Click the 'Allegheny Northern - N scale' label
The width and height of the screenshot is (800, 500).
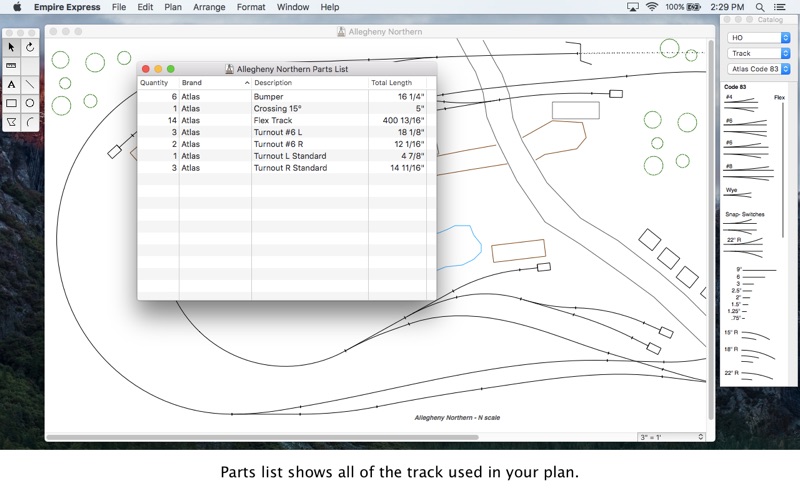[457, 417]
